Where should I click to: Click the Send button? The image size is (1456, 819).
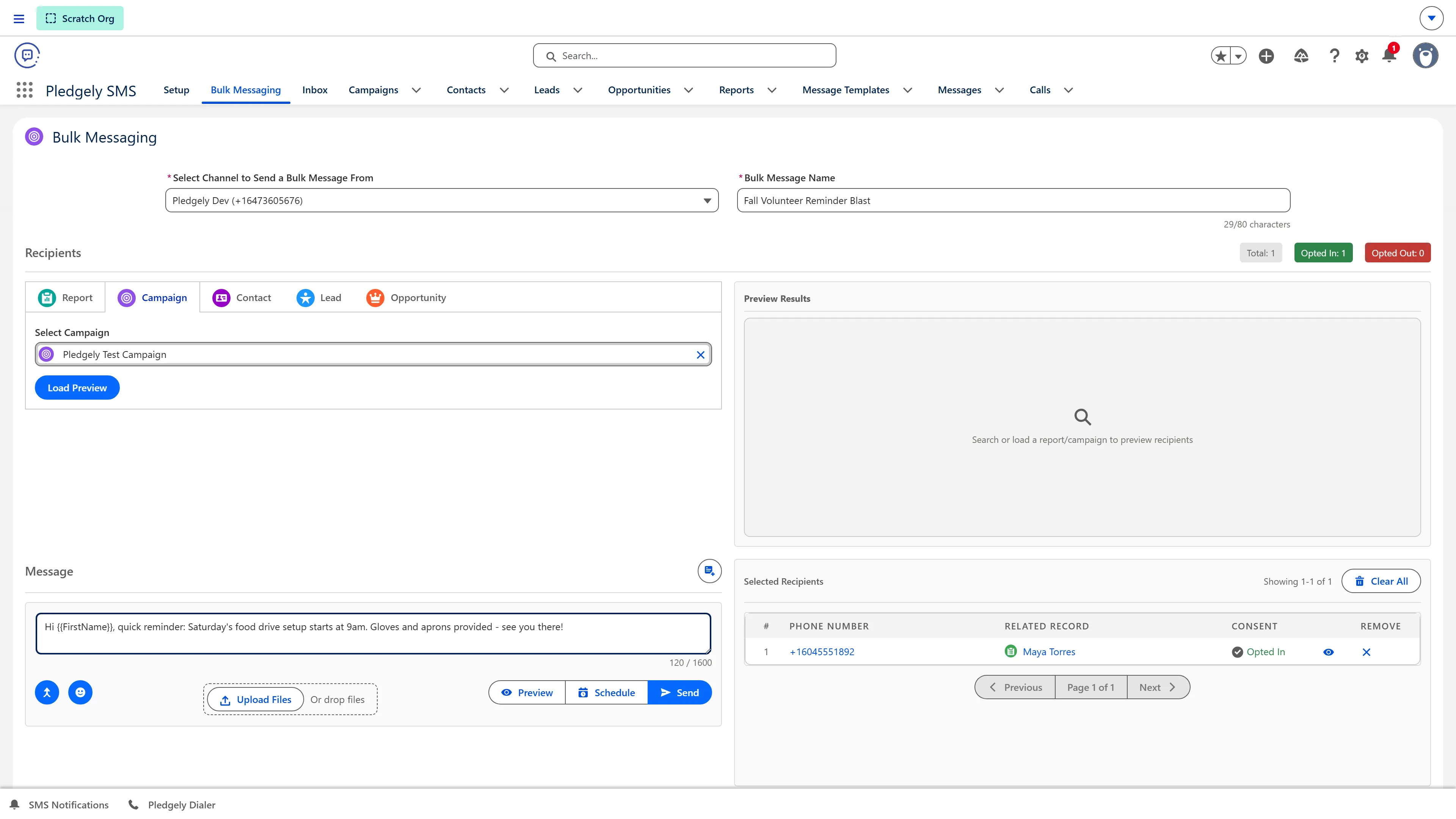click(679, 693)
